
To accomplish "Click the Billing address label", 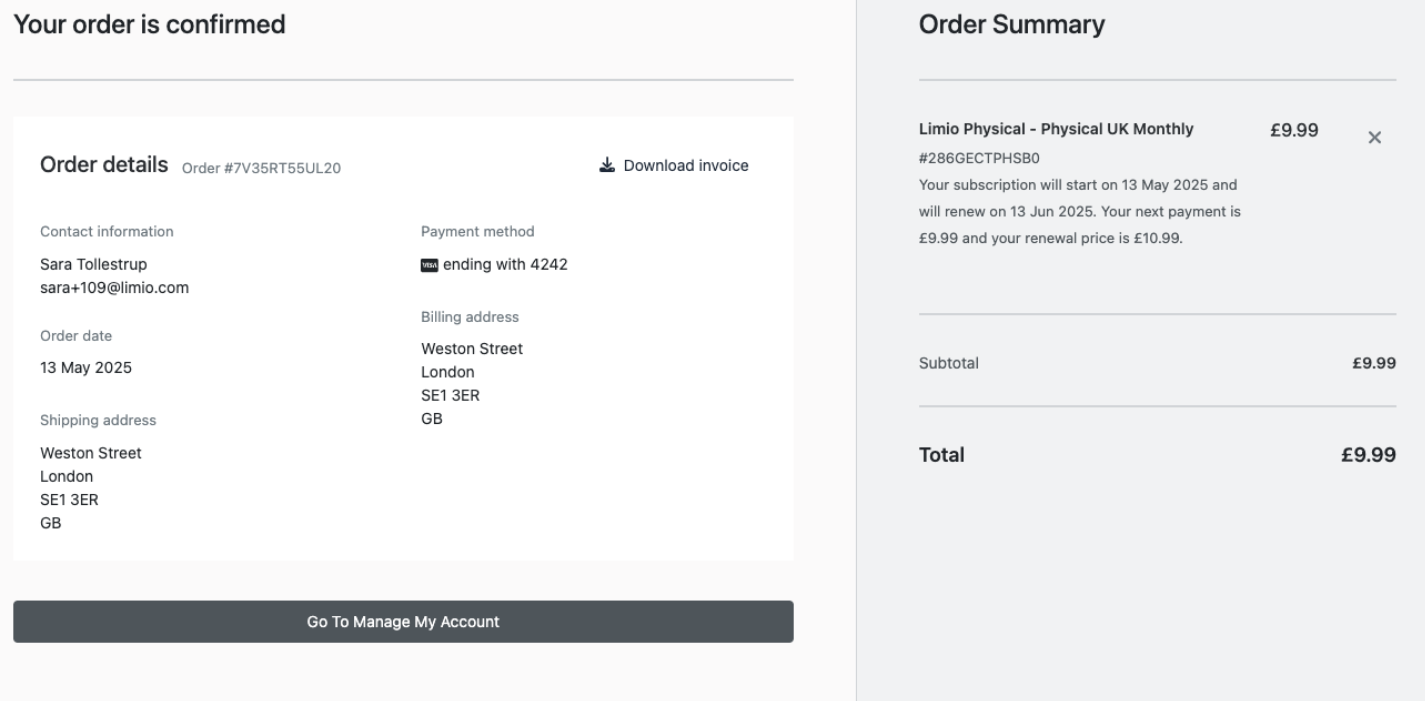I will tap(469, 317).
